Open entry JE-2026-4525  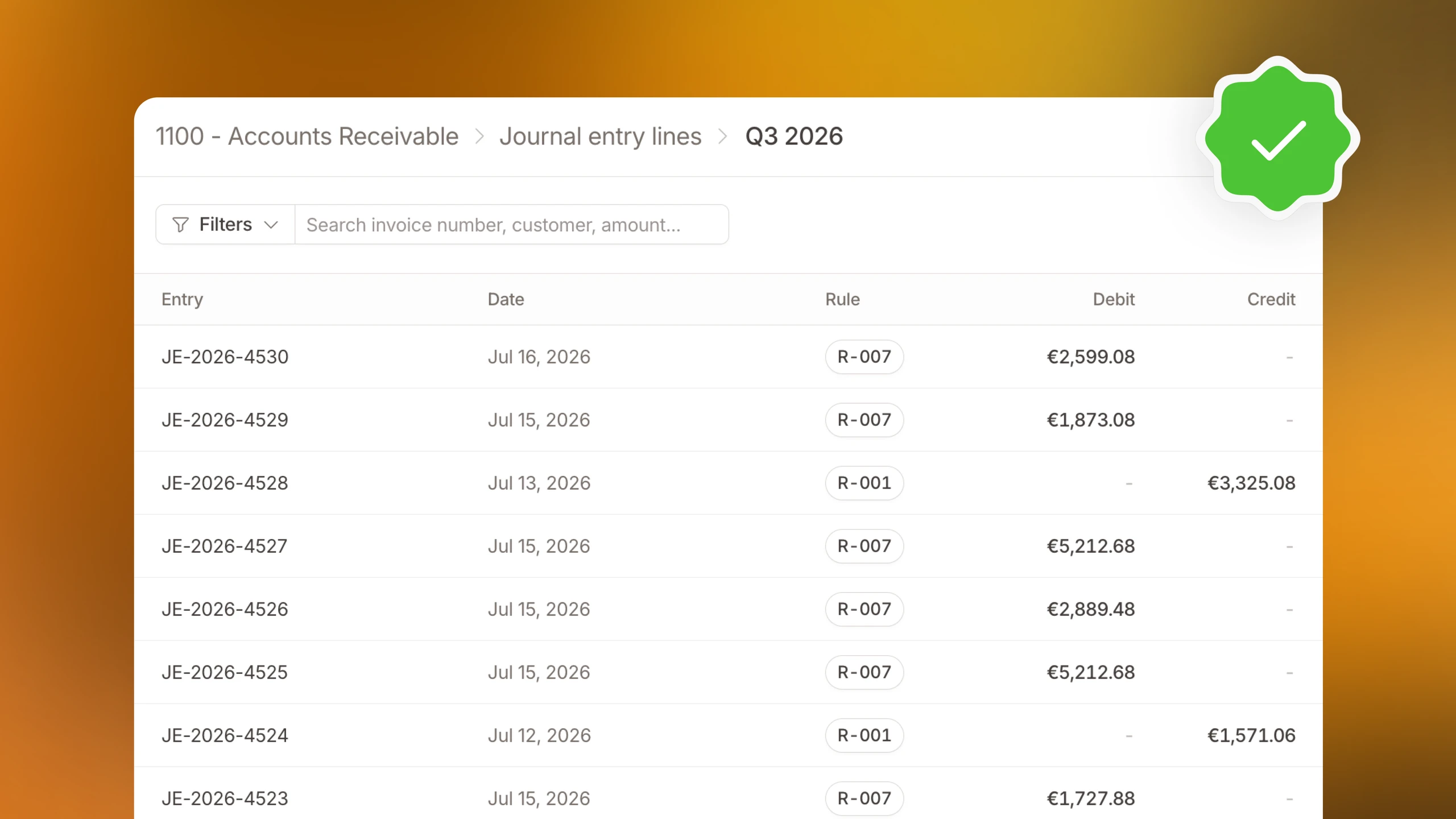225,672
